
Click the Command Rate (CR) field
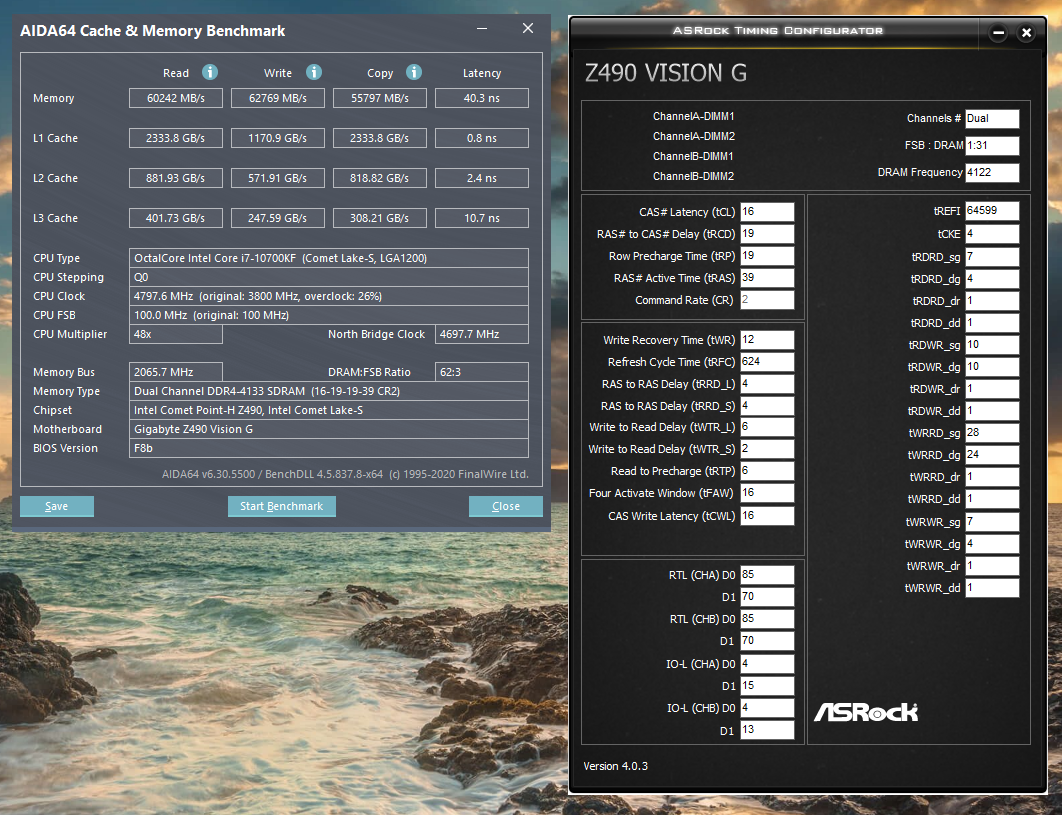point(767,300)
